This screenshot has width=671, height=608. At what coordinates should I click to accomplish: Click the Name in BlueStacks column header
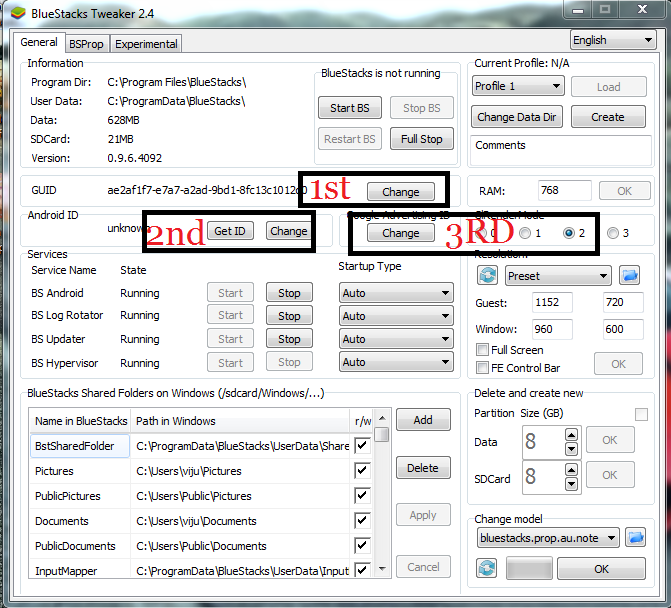click(x=80, y=421)
